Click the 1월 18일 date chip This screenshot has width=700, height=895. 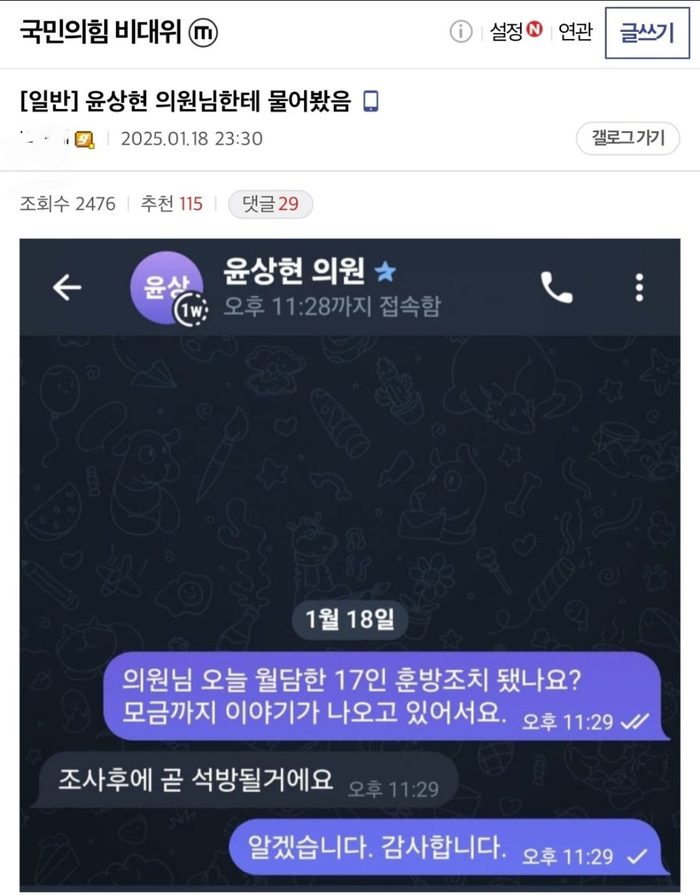tap(350, 619)
